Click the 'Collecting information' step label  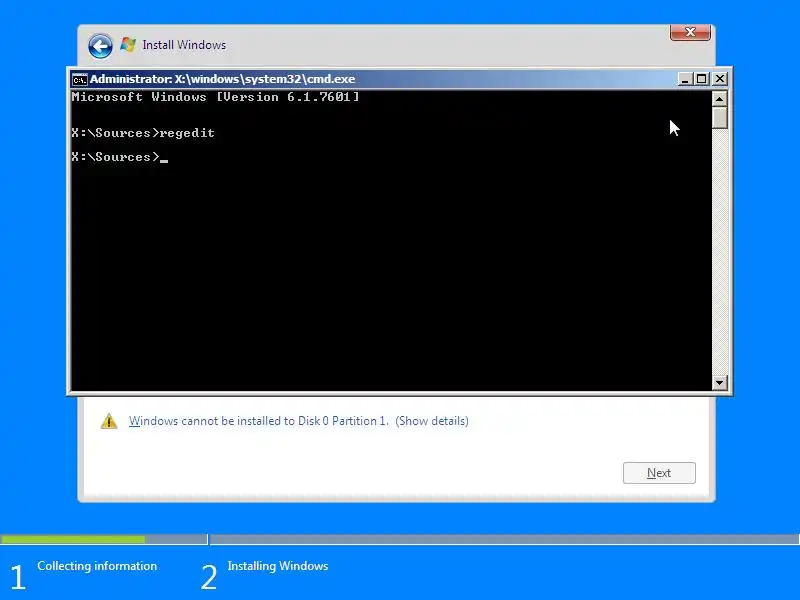coord(97,566)
